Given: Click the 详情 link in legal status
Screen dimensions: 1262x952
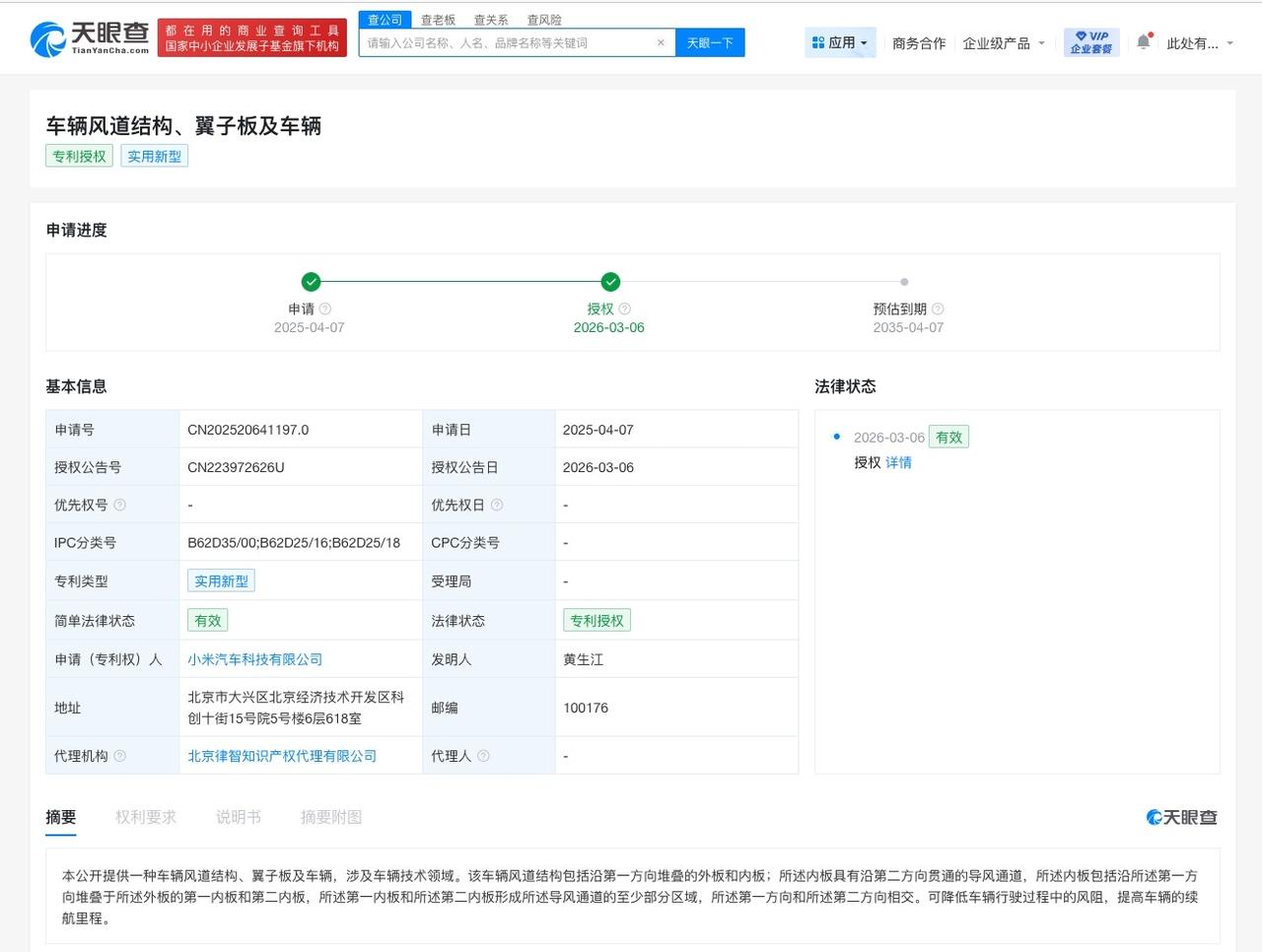Looking at the screenshot, I should 898,462.
